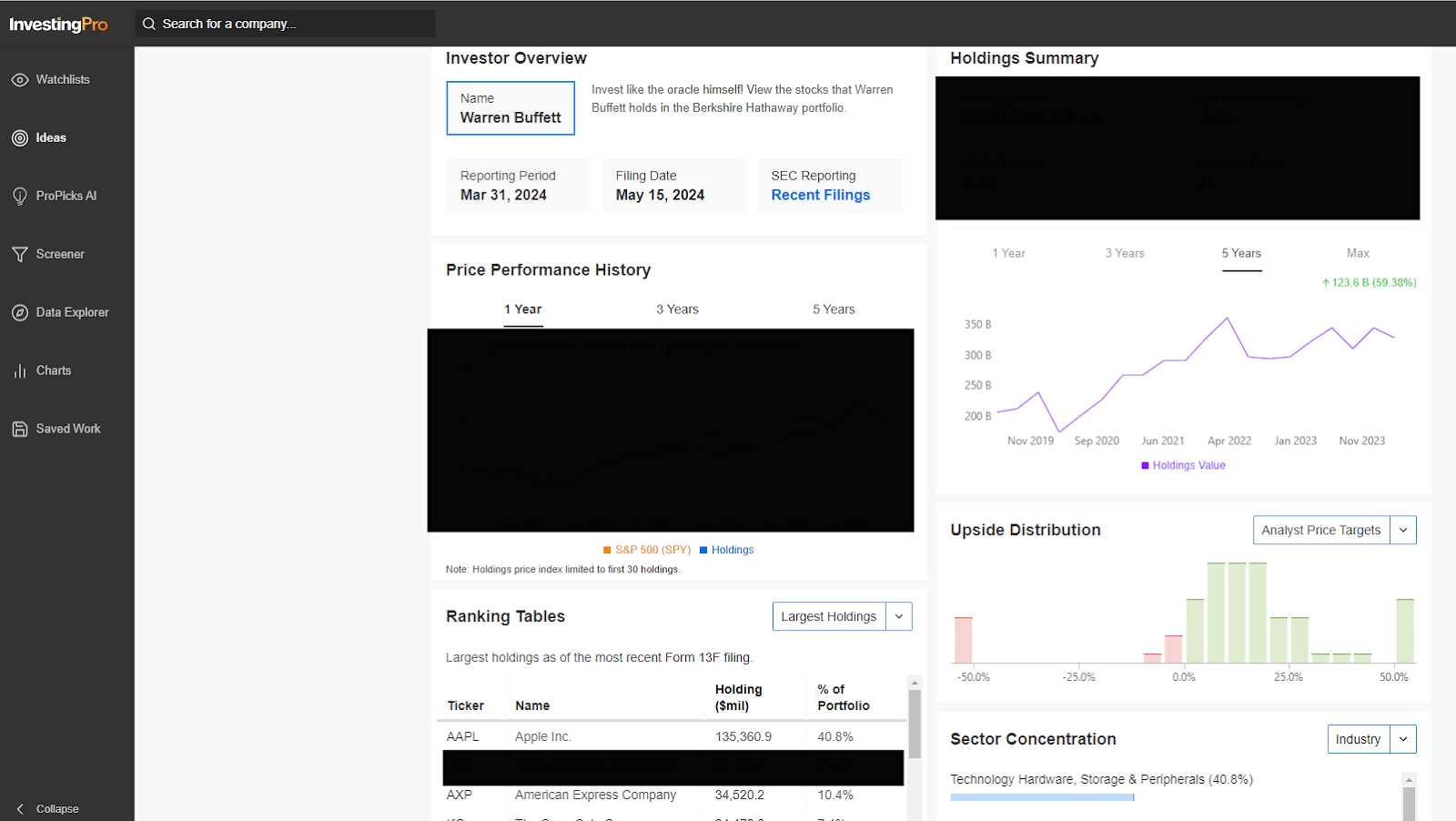The image size is (1456, 821).
Task: Click American Express Company row name
Action: pyautogui.click(x=595, y=796)
